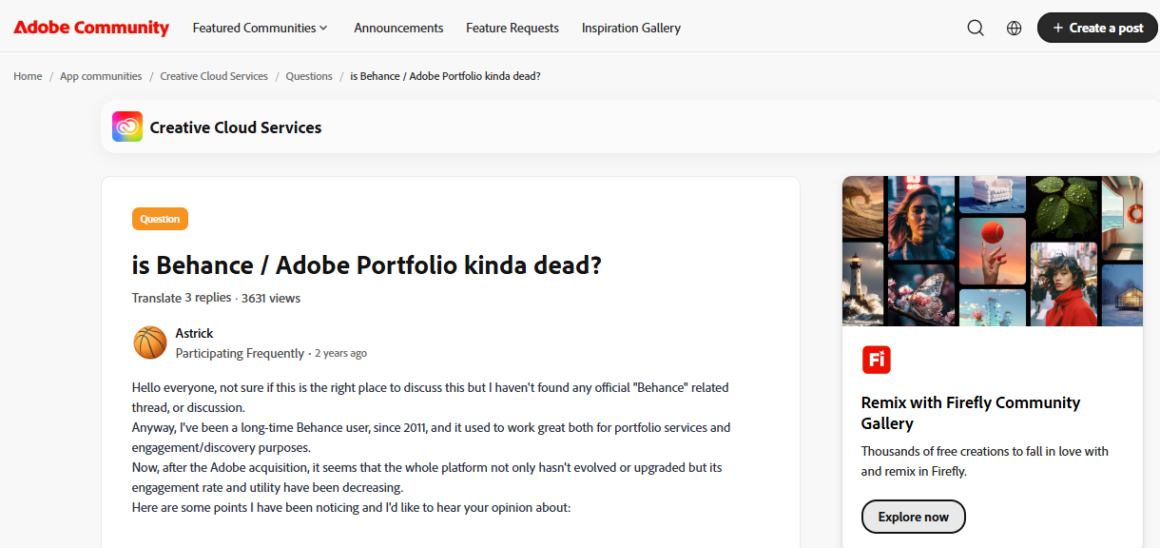
Task: Click the search magnifier icon
Action: point(976,28)
